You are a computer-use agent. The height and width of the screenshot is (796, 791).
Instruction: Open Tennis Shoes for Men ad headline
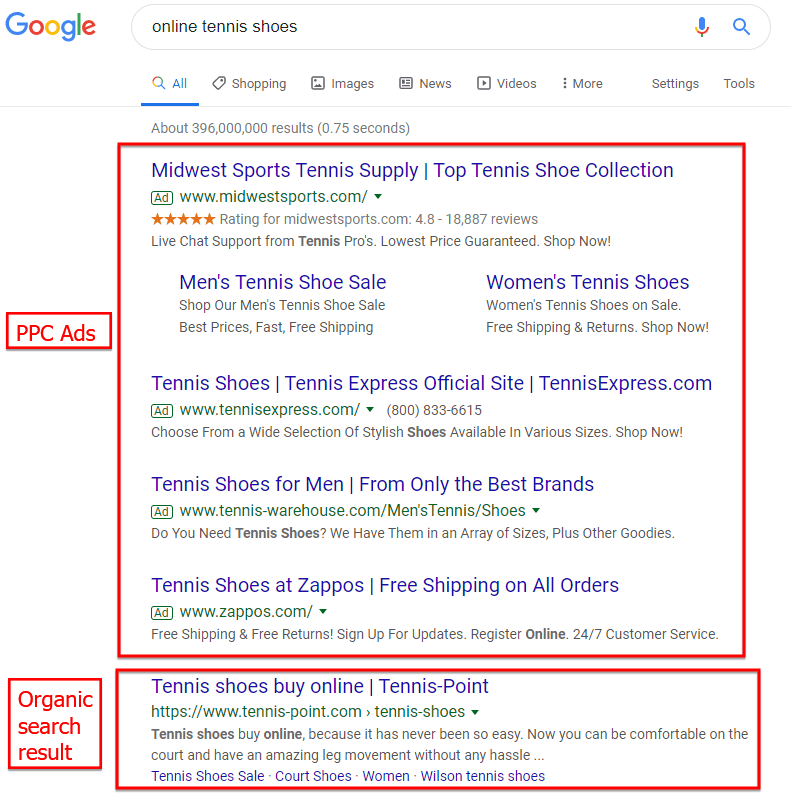click(373, 484)
